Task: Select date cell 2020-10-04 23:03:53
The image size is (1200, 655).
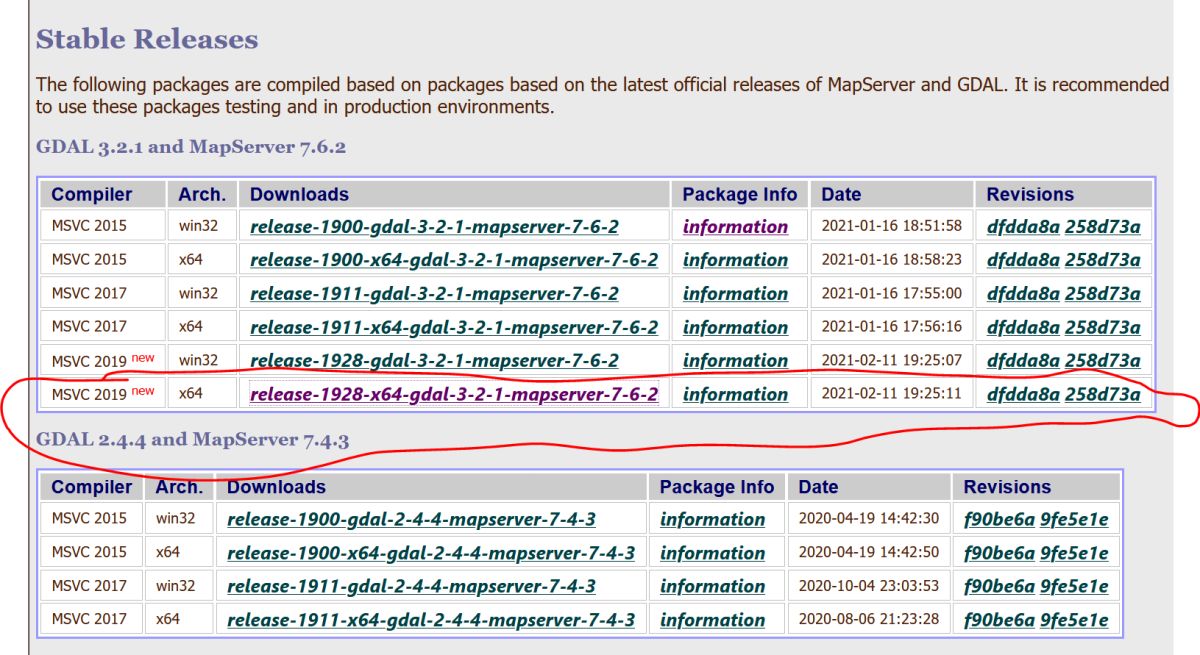Action: click(869, 586)
